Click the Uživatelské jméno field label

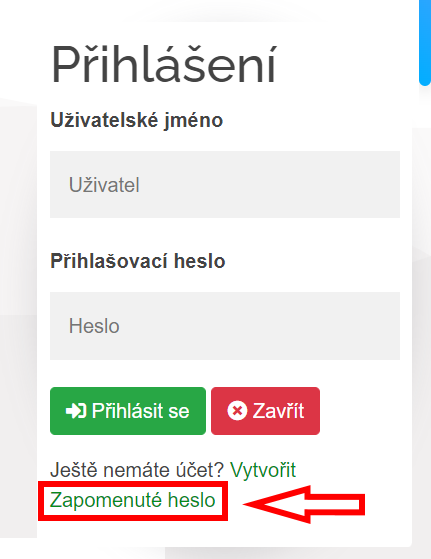[137, 120]
